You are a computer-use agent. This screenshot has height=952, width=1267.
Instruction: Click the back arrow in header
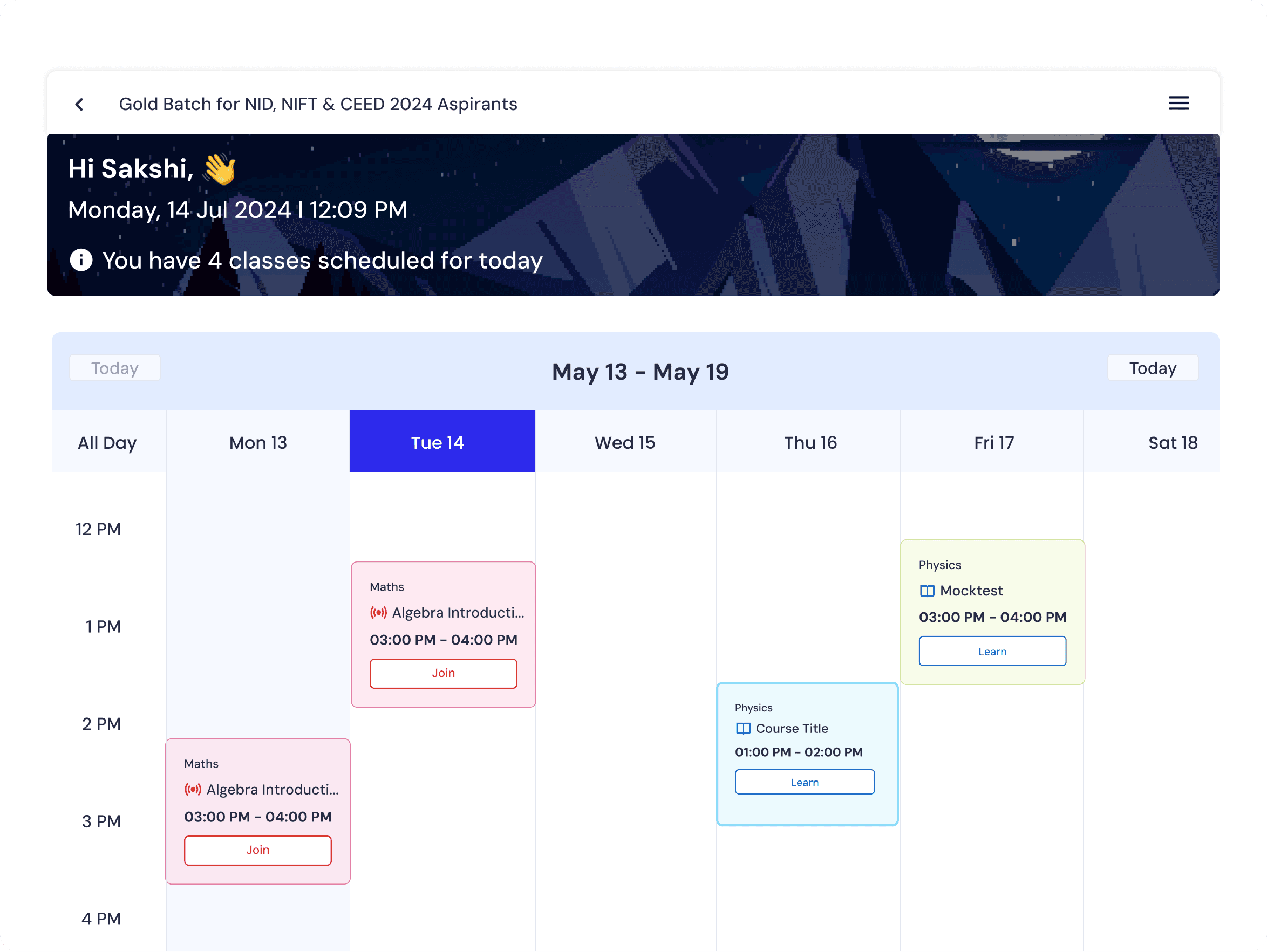pyautogui.click(x=80, y=104)
